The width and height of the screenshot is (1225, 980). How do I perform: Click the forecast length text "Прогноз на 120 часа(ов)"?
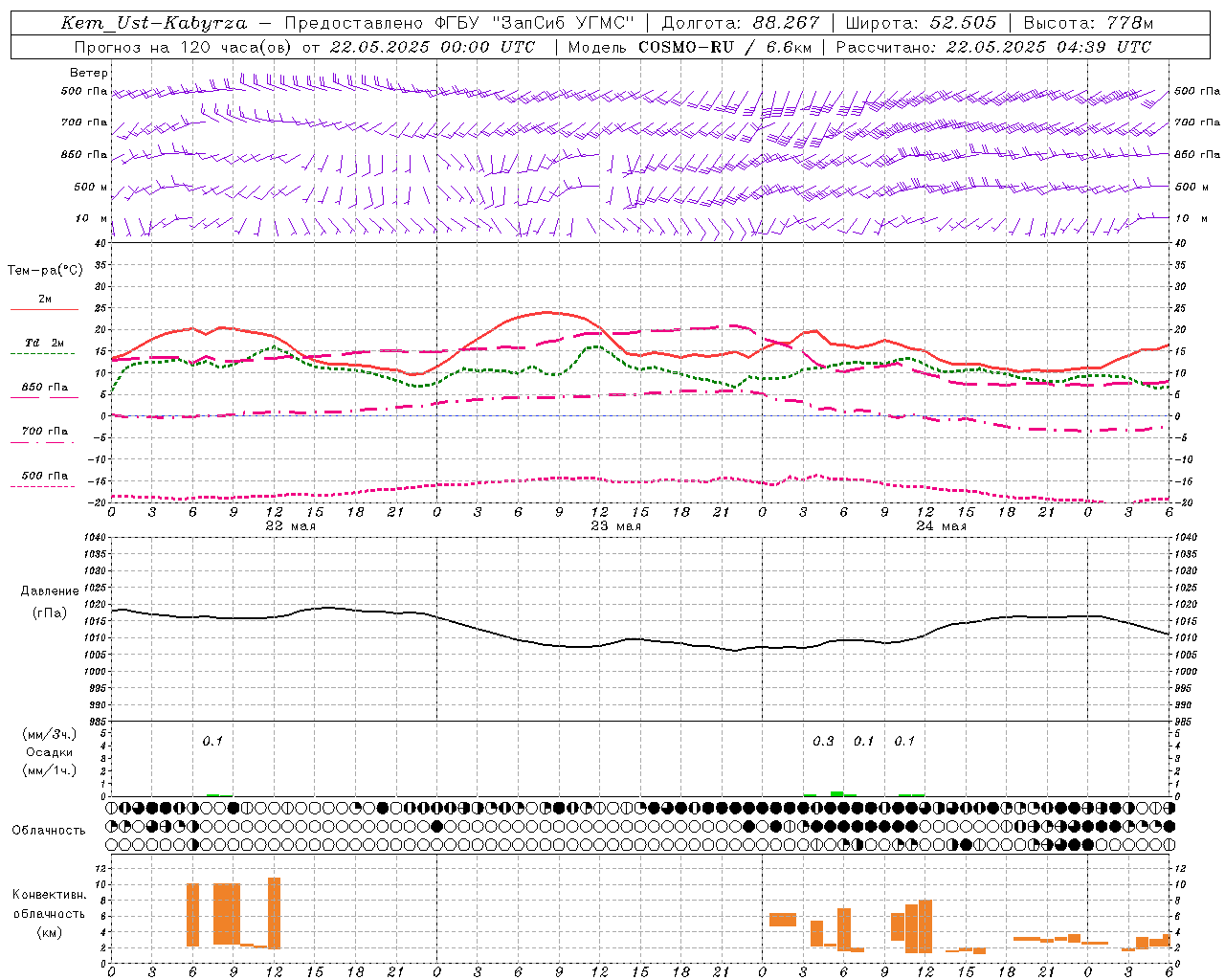tap(184, 47)
